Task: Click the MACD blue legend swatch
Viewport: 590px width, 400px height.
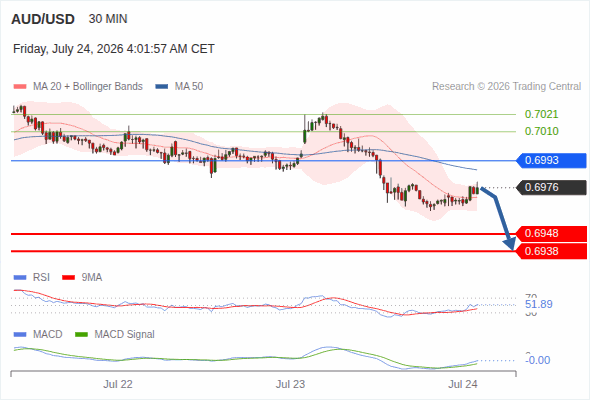Action: click(x=20, y=335)
